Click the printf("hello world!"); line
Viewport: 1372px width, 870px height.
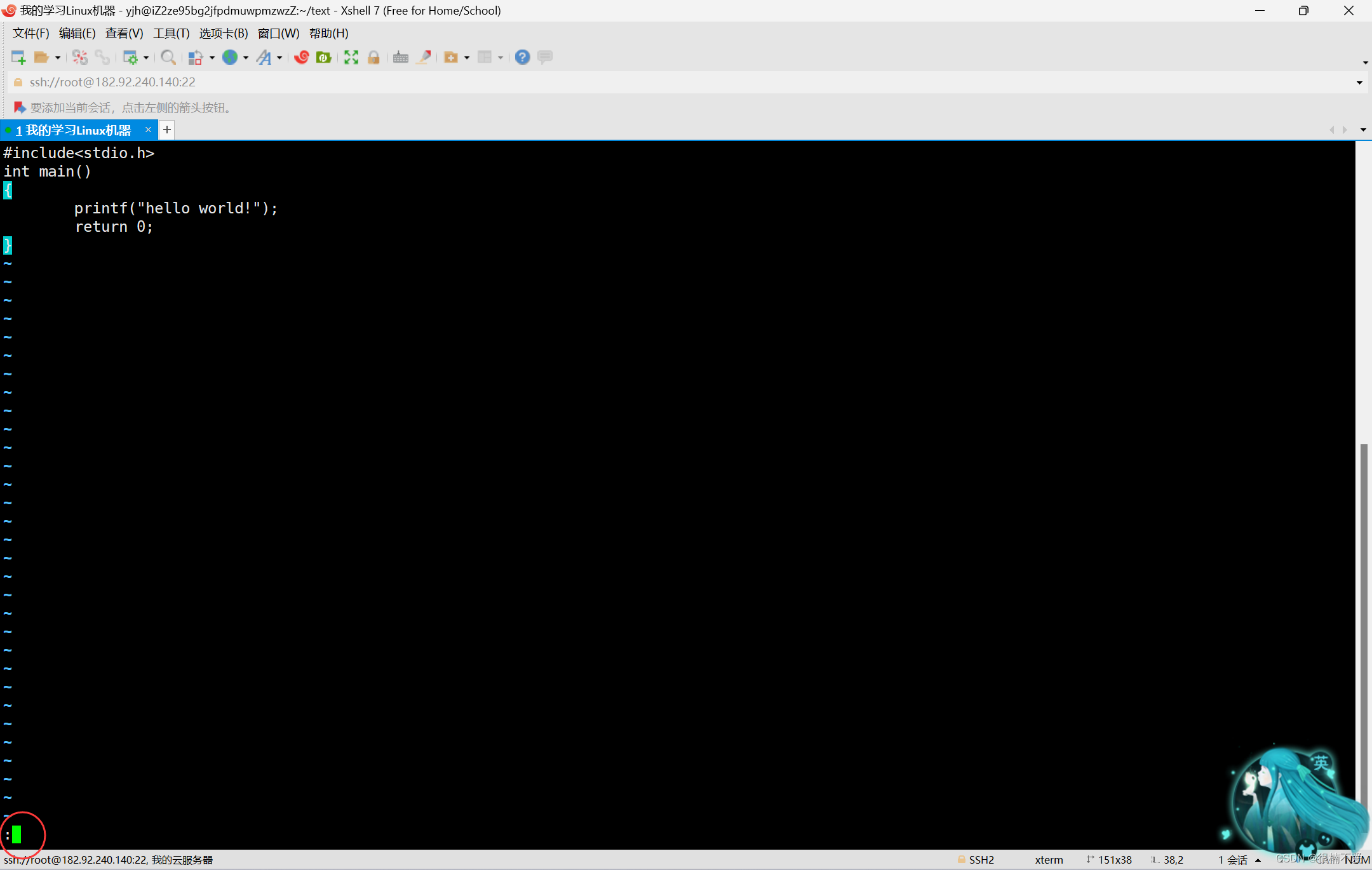point(176,208)
